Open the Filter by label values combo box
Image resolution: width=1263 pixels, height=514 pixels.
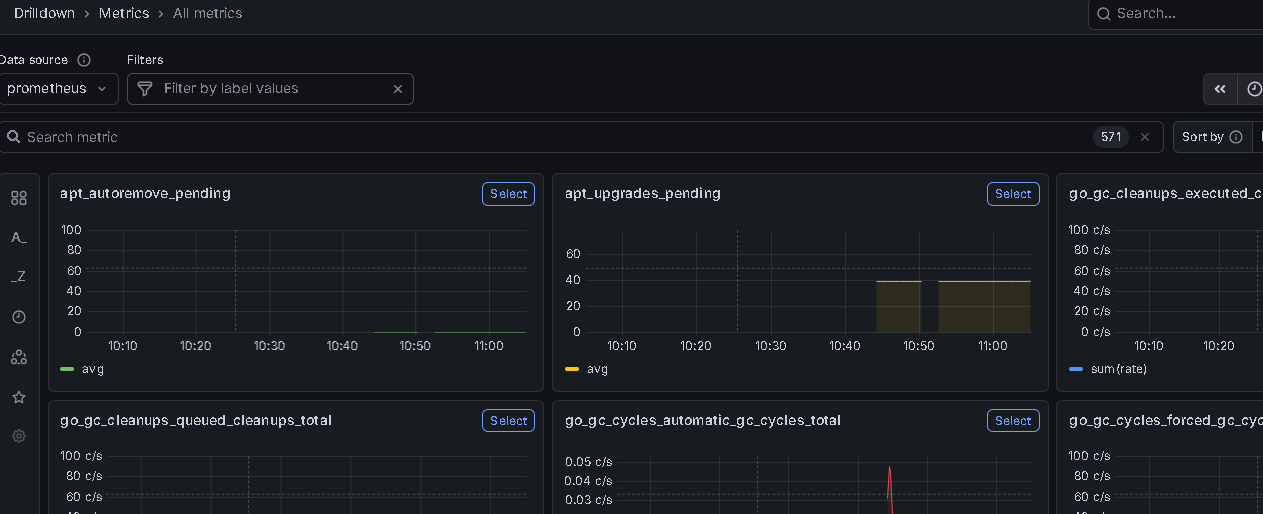tap(270, 89)
